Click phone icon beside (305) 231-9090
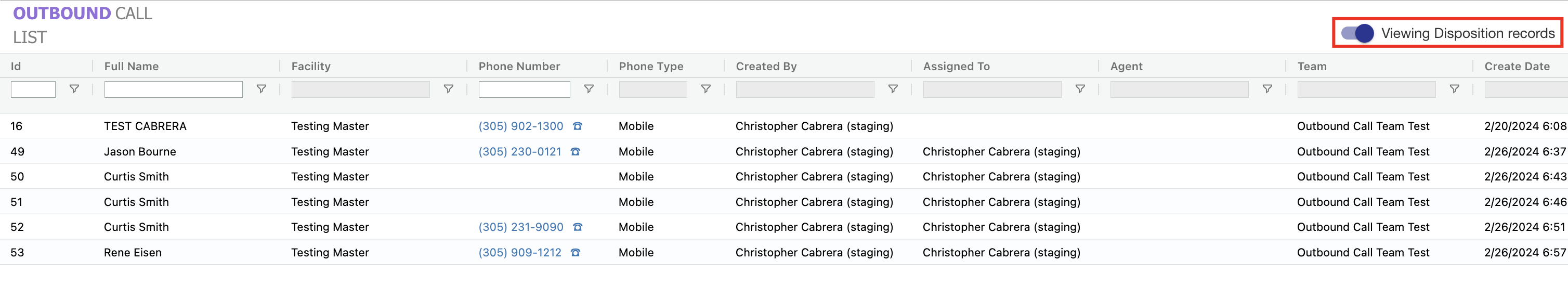 click(578, 227)
